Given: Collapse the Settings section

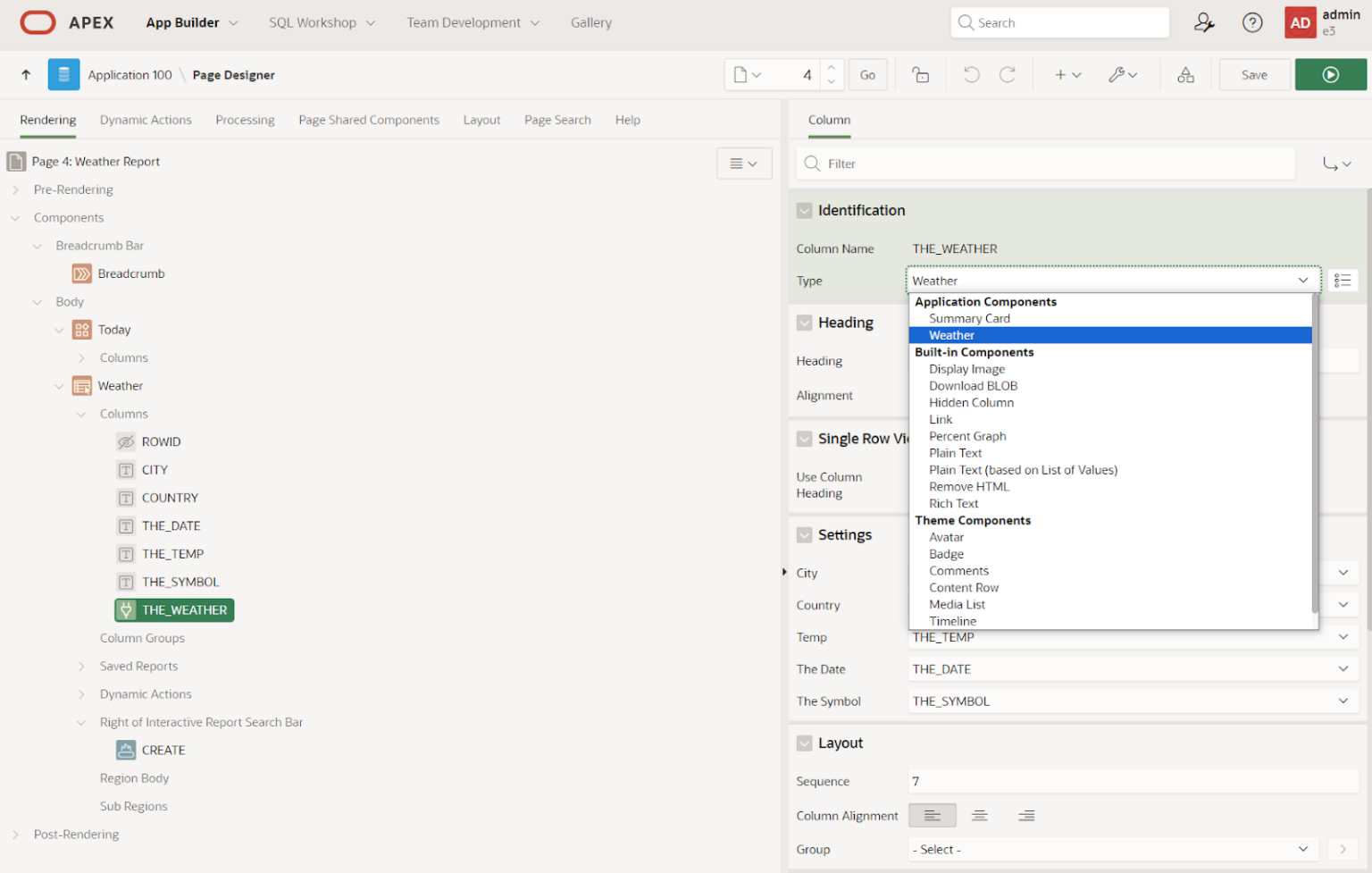Looking at the screenshot, I should (x=805, y=534).
